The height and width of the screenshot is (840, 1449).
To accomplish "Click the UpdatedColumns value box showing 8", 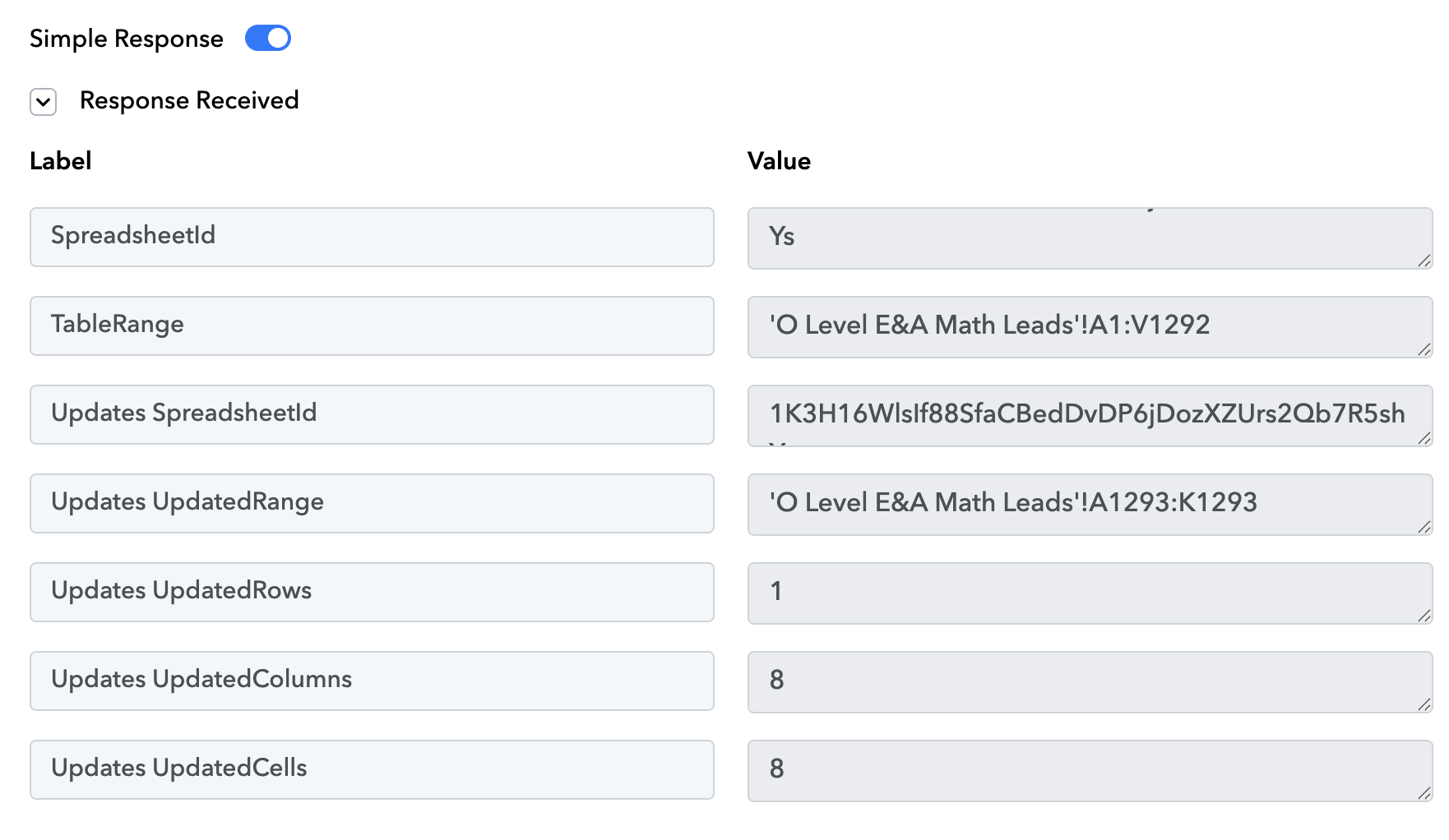I will coord(1089,682).
